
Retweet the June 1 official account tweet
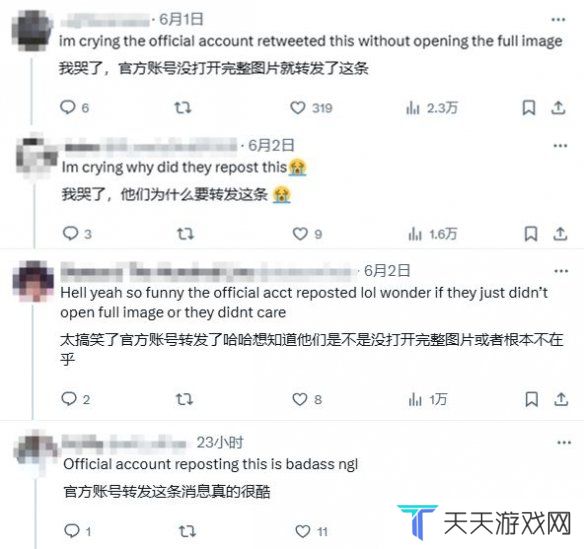pos(183,108)
